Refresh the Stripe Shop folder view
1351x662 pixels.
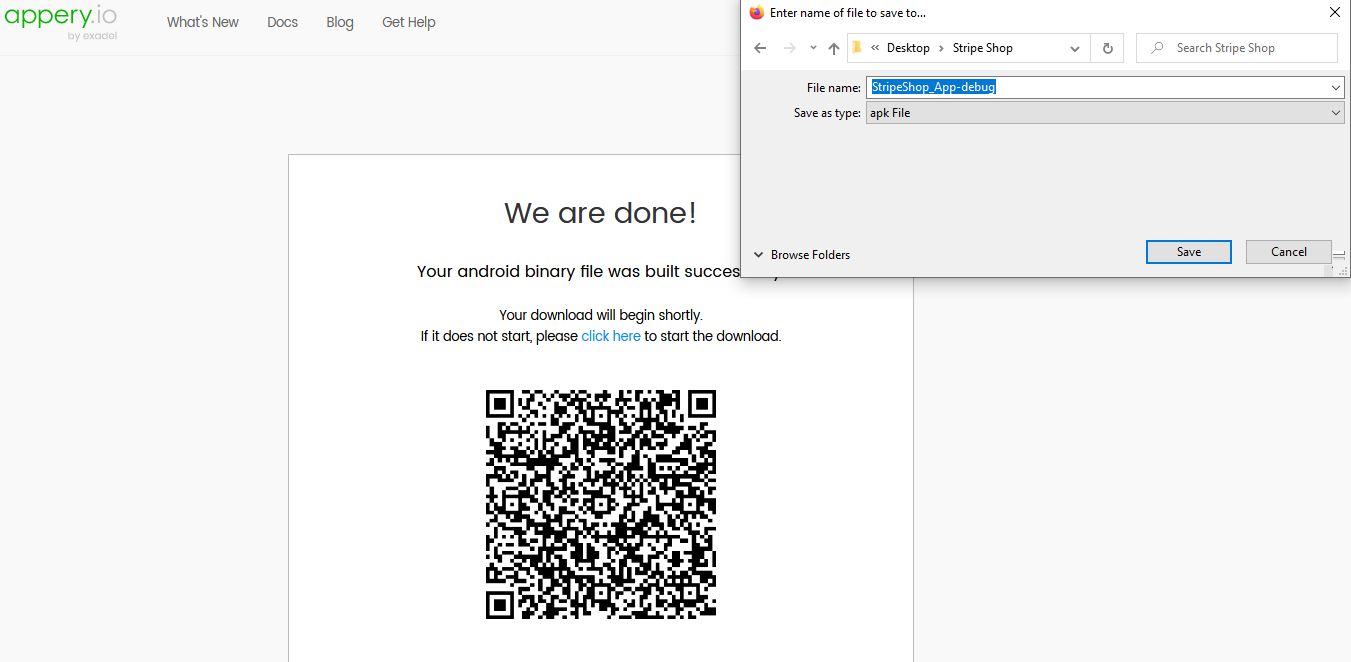(x=1107, y=48)
